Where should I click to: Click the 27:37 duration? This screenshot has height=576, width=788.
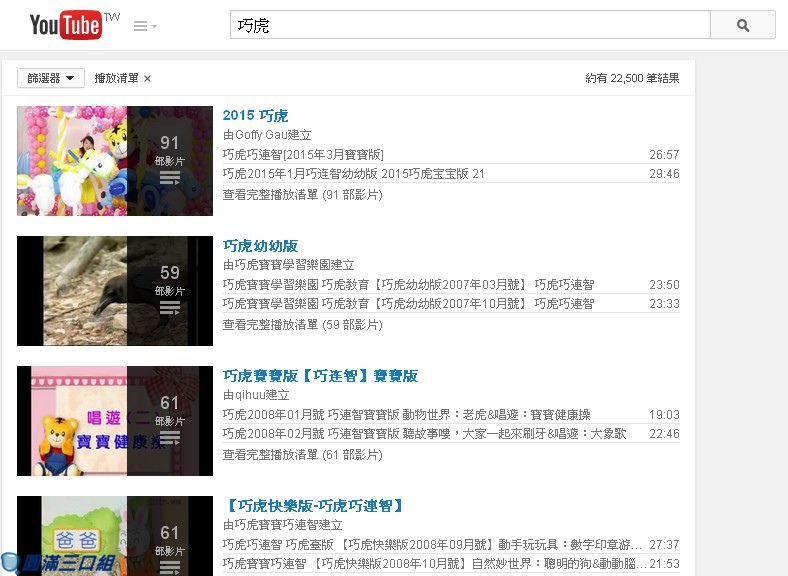[x=664, y=545]
